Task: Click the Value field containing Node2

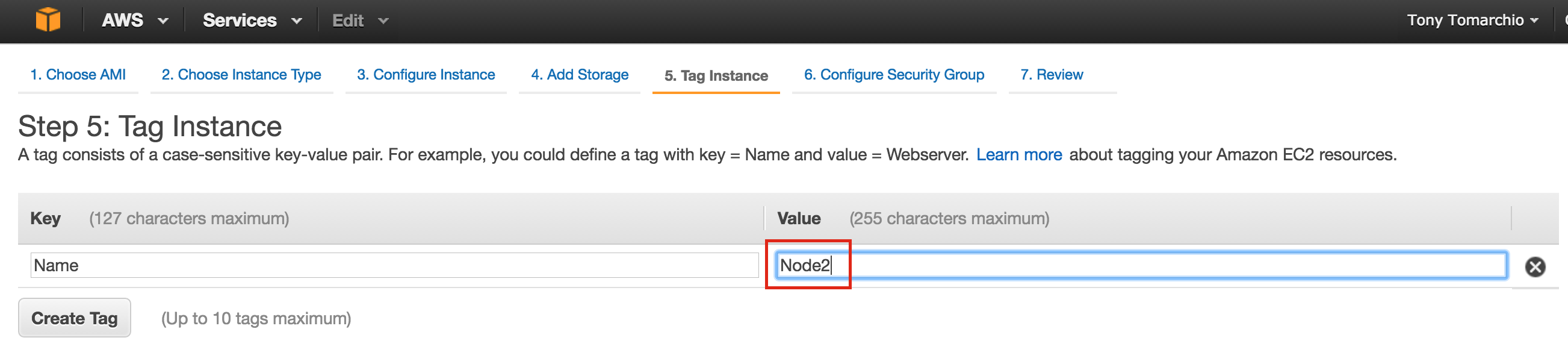Action: coord(1141,265)
